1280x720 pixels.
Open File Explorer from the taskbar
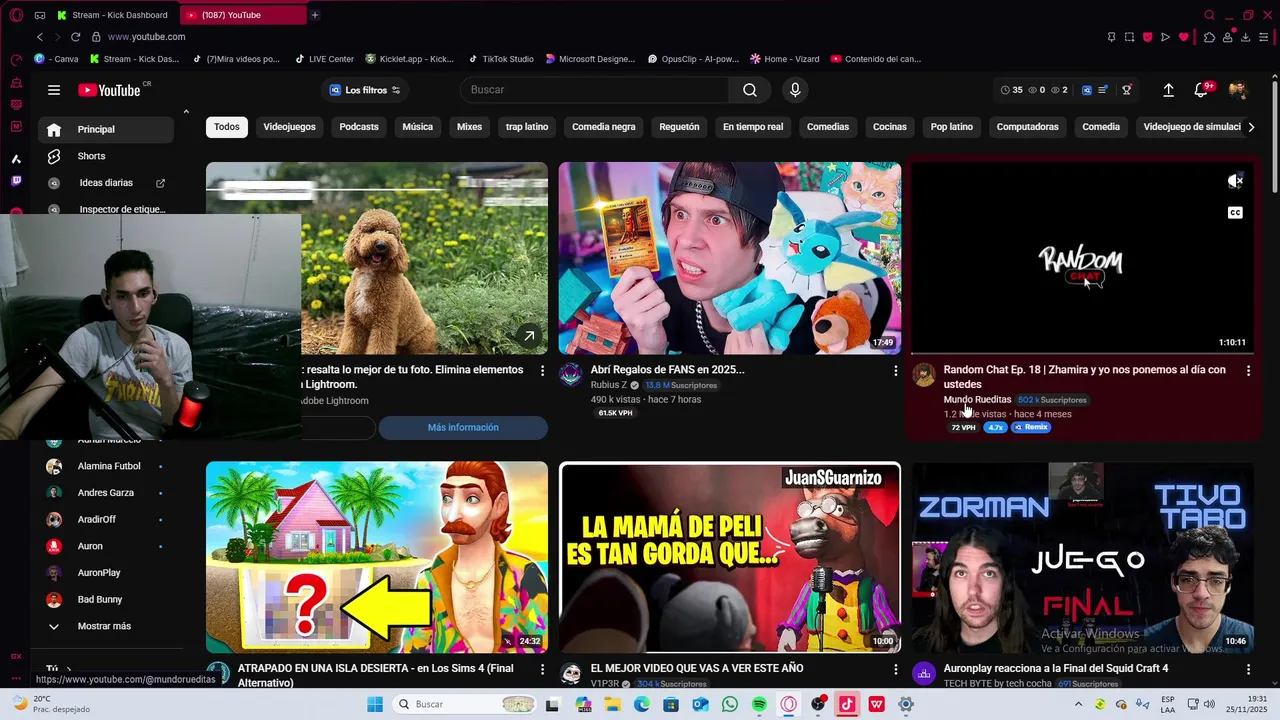(x=613, y=704)
